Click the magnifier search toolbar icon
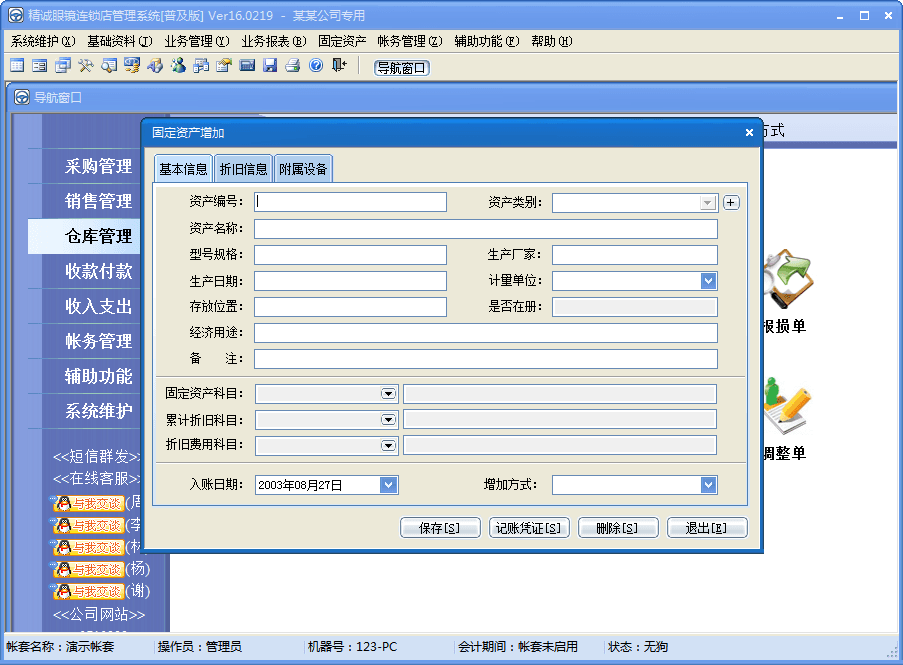 [x=109, y=66]
